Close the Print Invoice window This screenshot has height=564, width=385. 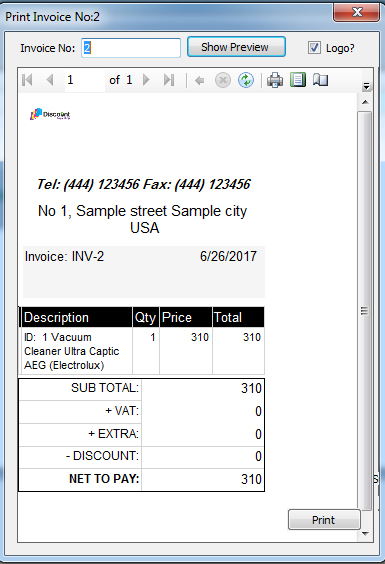pos(356,13)
